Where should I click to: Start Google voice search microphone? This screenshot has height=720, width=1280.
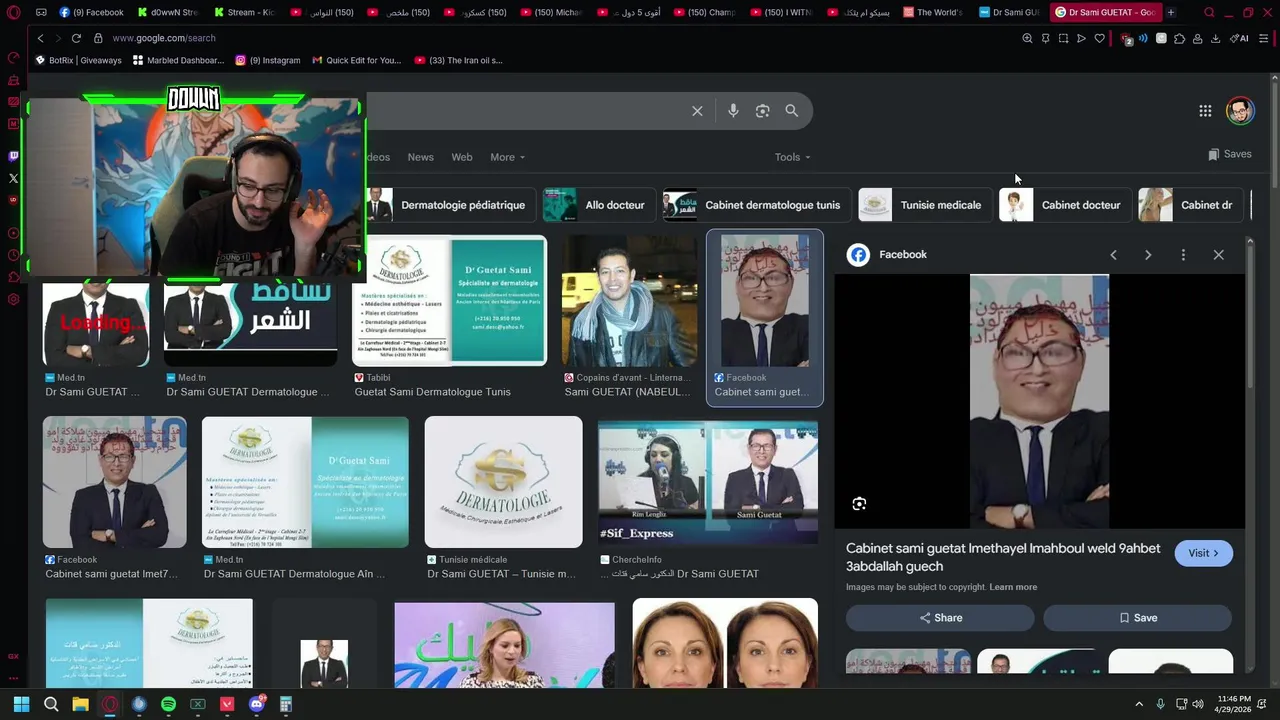(x=733, y=111)
